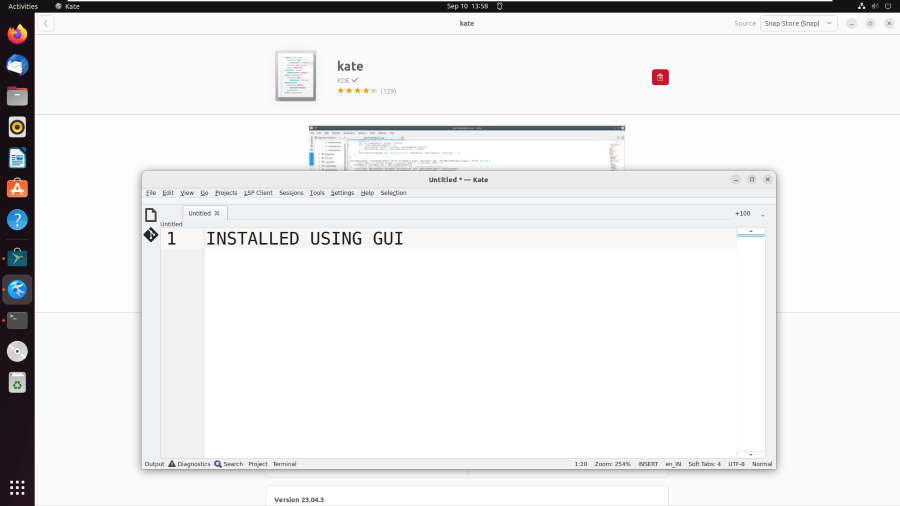Click the scrollbar up arrow in editor

(x=750, y=231)
